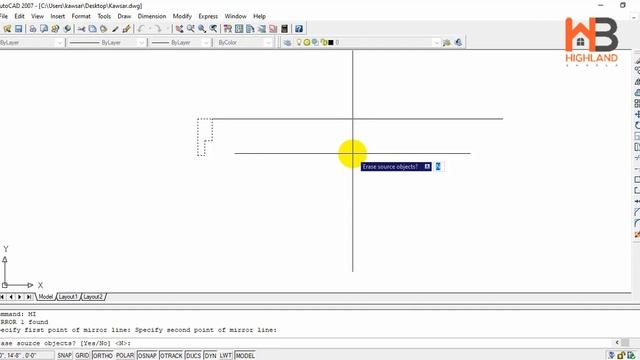Open the Dimension menu

tap(152, 16)
